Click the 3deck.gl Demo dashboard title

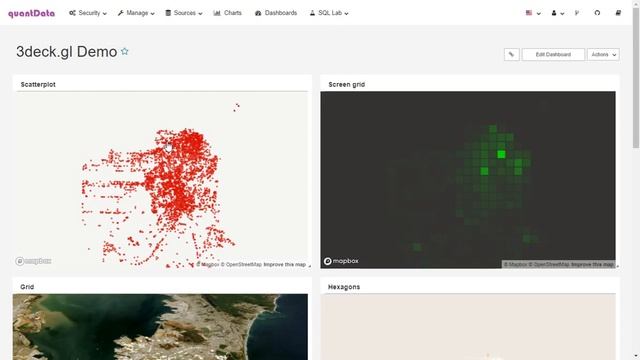pyautogui.click(x=67, y=52)
